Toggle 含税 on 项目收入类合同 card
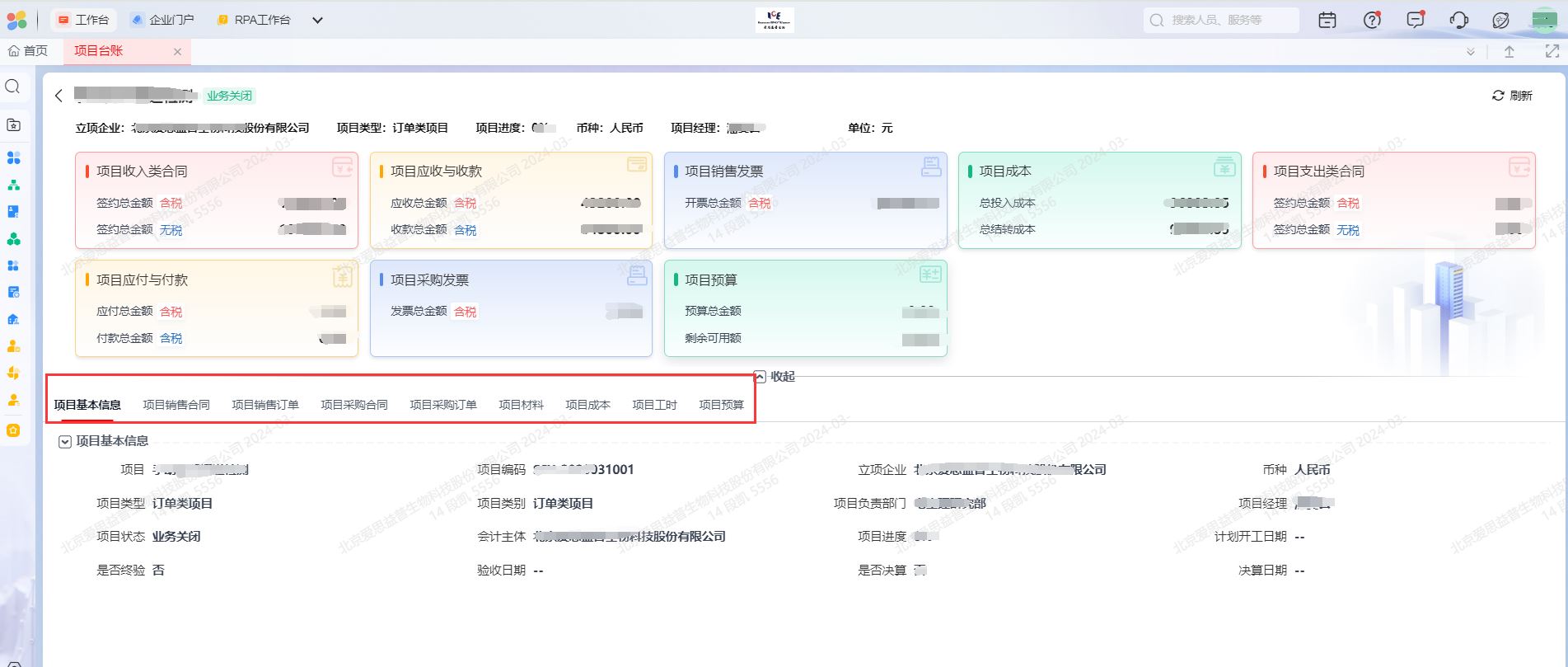This screenshot has width=1568, height=667. 171,203
